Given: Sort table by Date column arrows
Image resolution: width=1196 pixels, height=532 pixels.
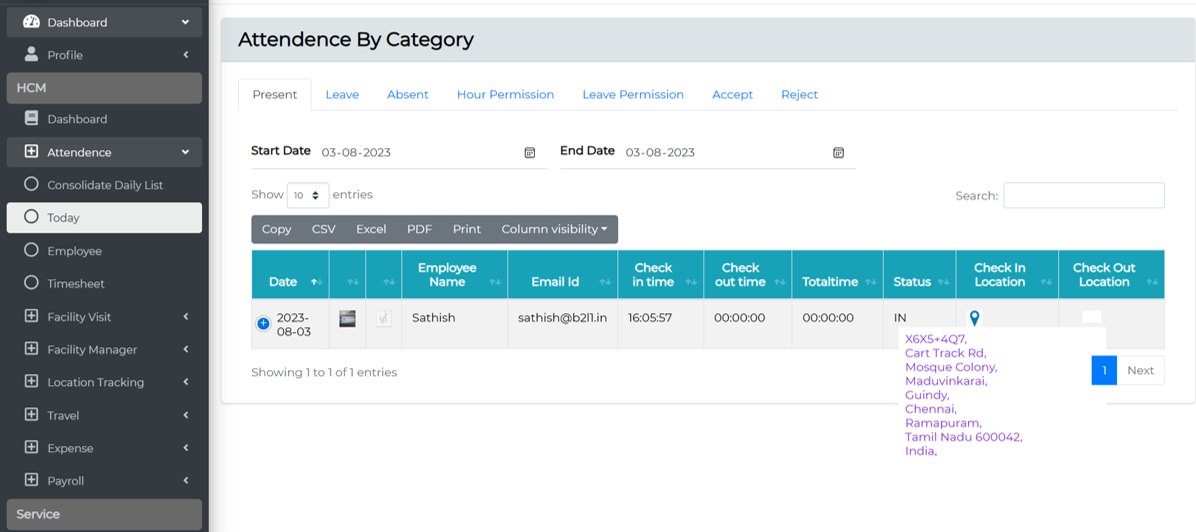Looking at the screenshot, I should [316, 283].
